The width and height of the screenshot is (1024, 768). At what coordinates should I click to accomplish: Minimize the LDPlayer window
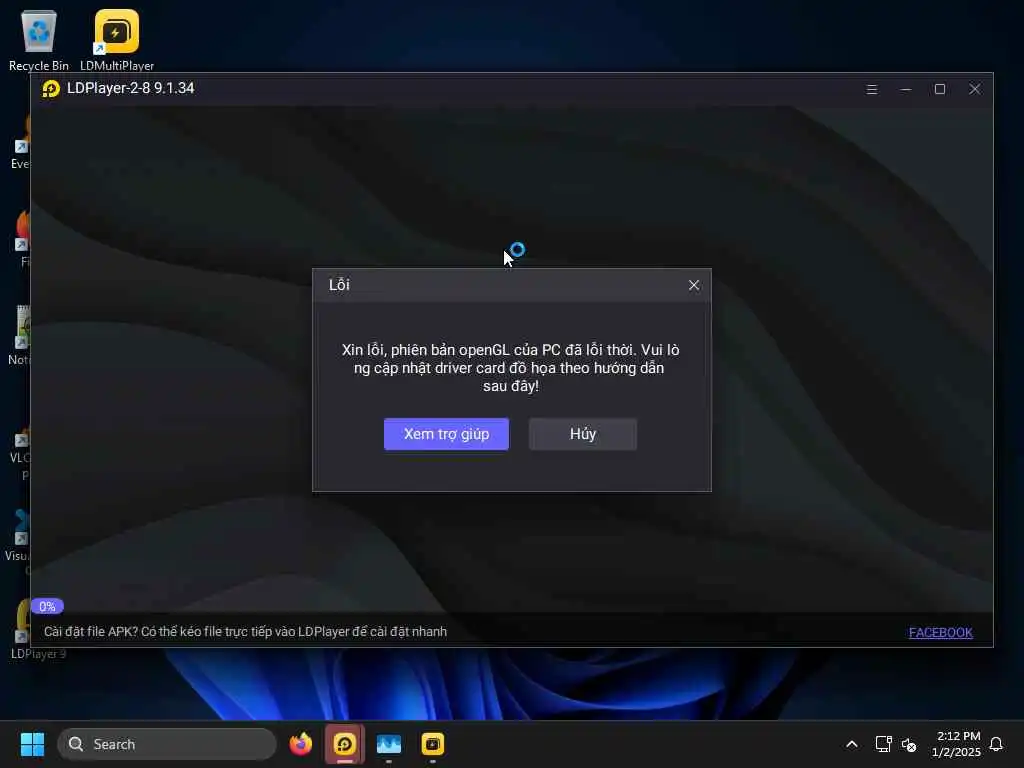click(x=906, y=89)
